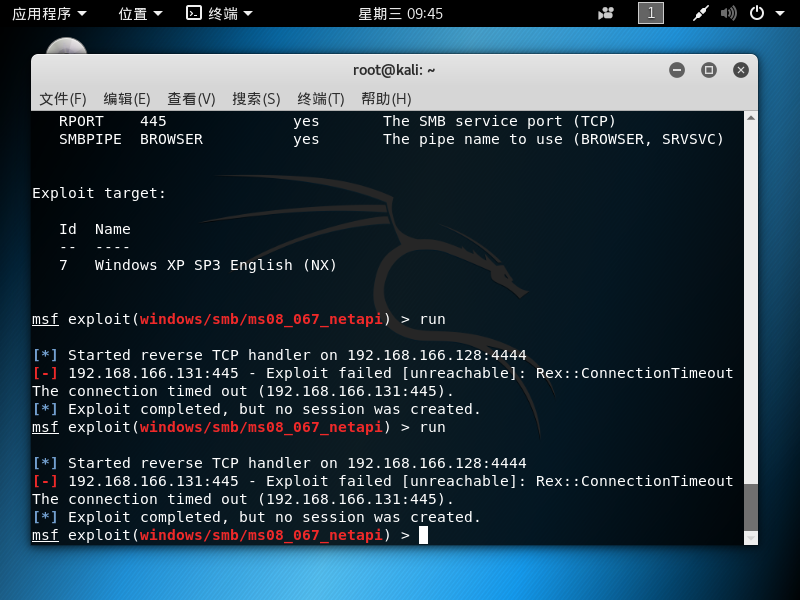The width and height of the screenshot is (800, 600).
Task: Open the 帮助(H) menu
Action: 386,98
